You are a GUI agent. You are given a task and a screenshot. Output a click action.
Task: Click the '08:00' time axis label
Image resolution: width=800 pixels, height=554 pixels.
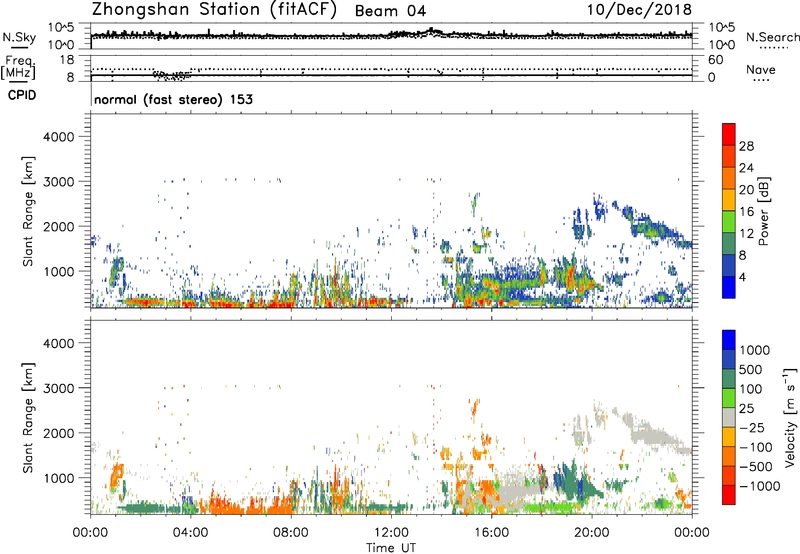[x=291, y=533]
